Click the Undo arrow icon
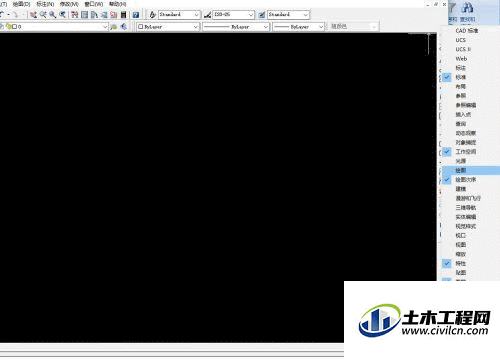The image size is (500, 361). [x=2, y=15]
